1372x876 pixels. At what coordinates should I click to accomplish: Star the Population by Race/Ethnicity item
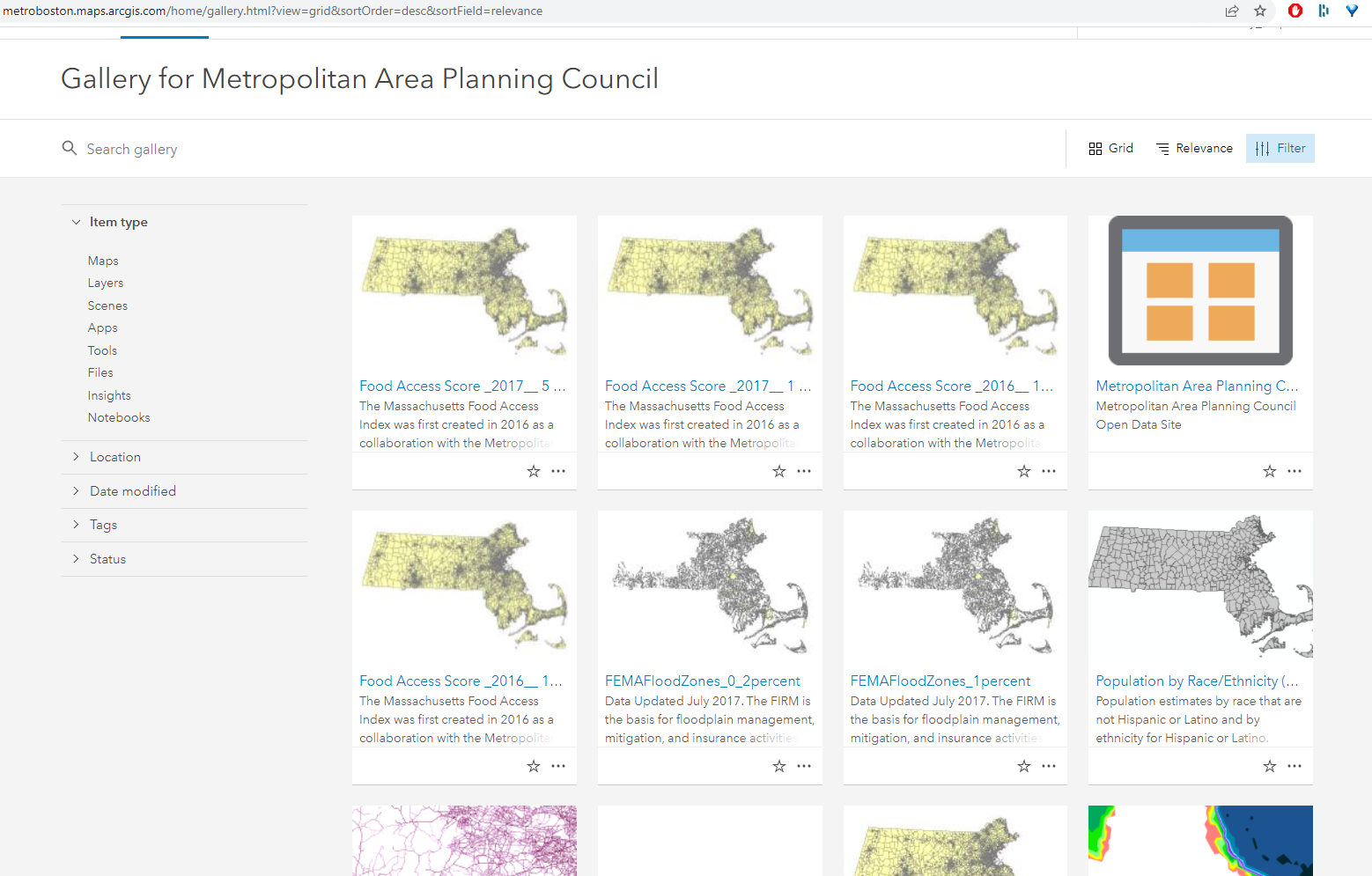click(x=1270, y=766)
